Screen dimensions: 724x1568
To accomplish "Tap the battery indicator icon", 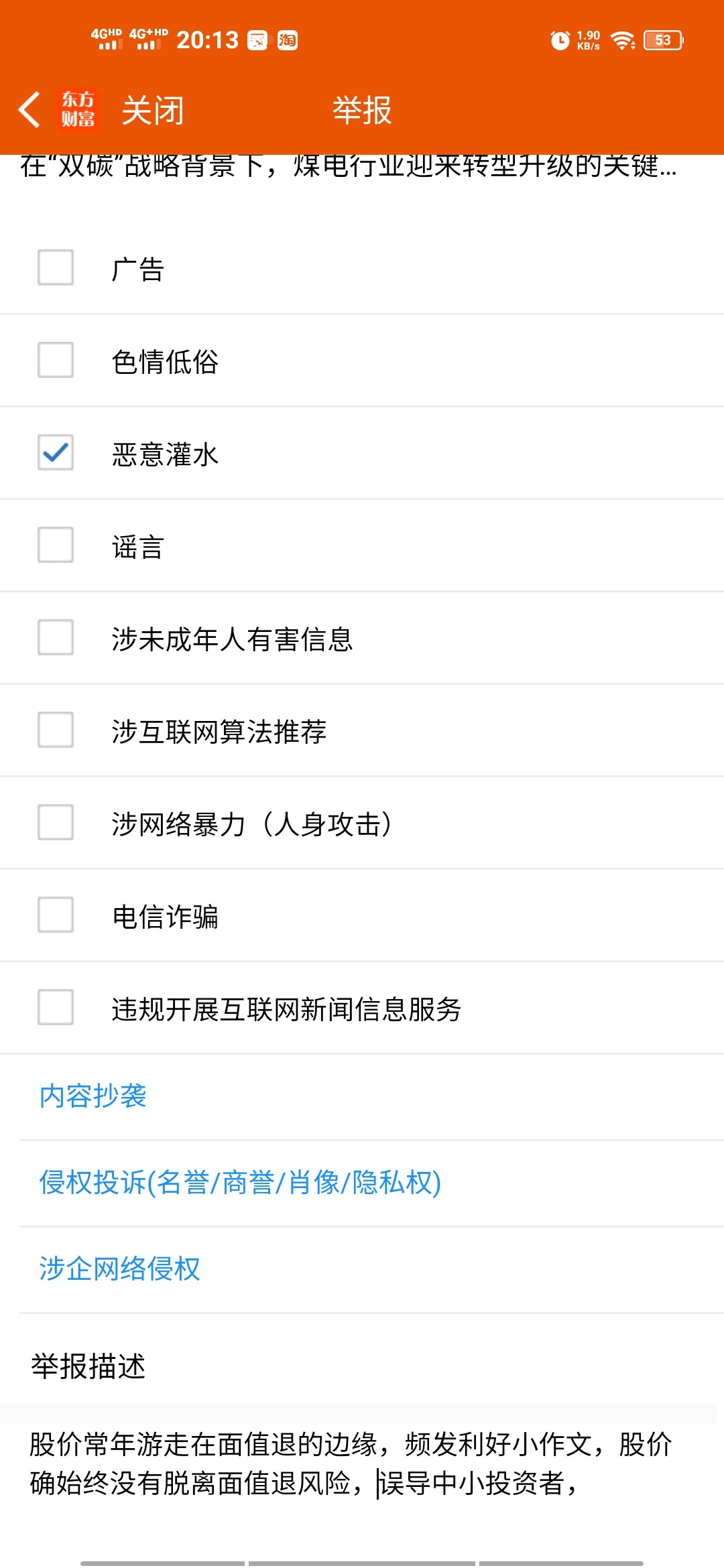I will (664, 40).
